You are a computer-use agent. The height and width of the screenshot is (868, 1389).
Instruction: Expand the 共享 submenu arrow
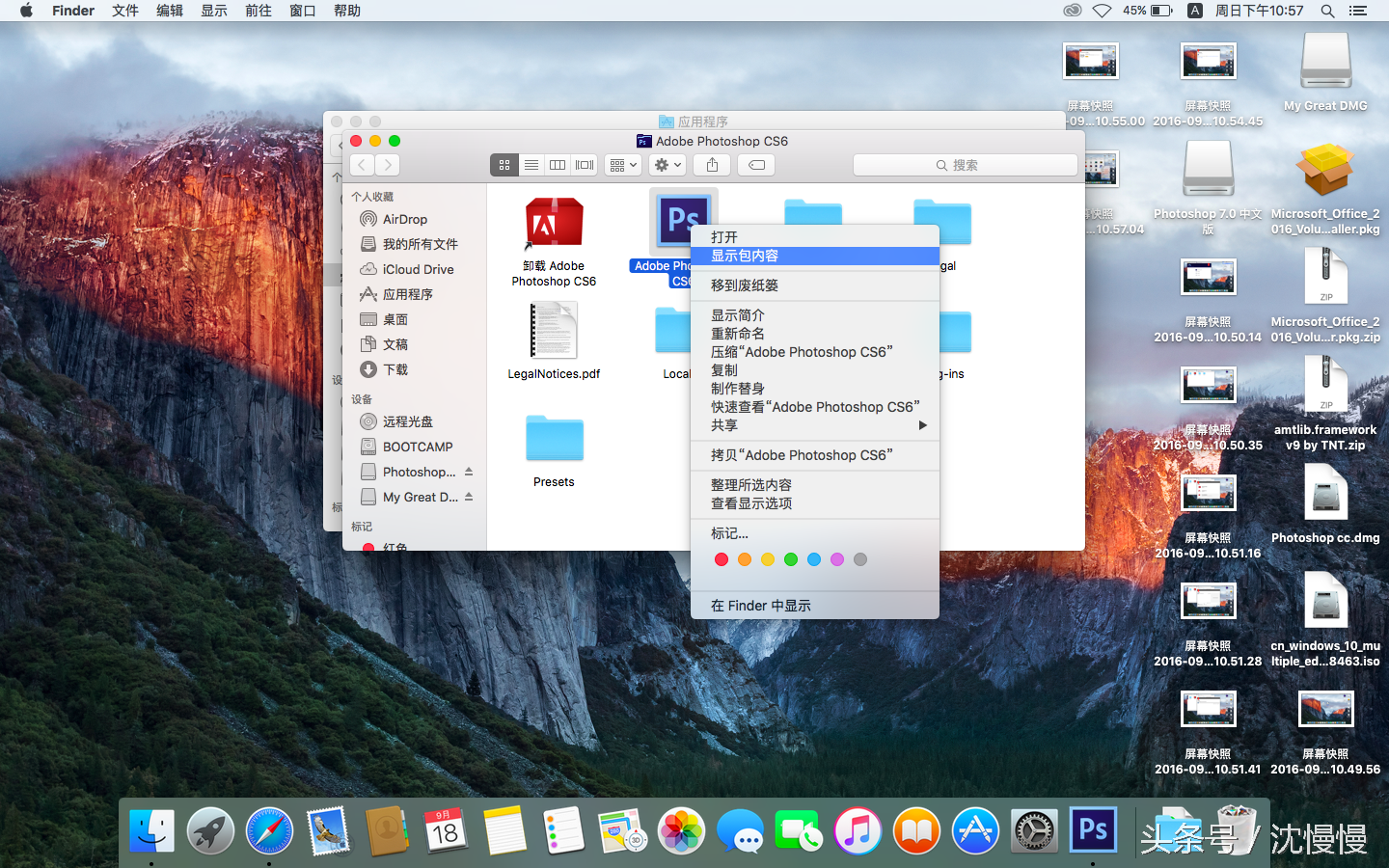(x=923, y=425)
